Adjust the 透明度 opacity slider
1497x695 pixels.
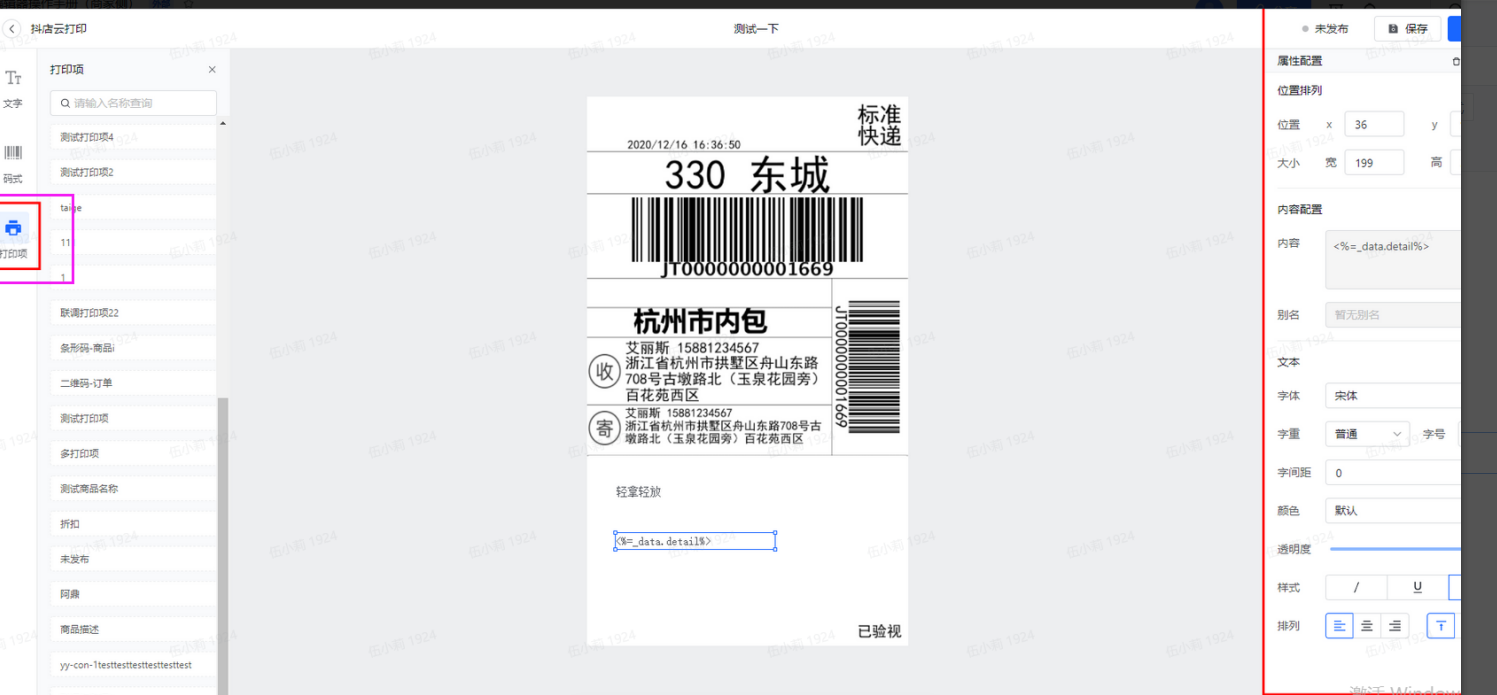click(x=1395, y=549)
